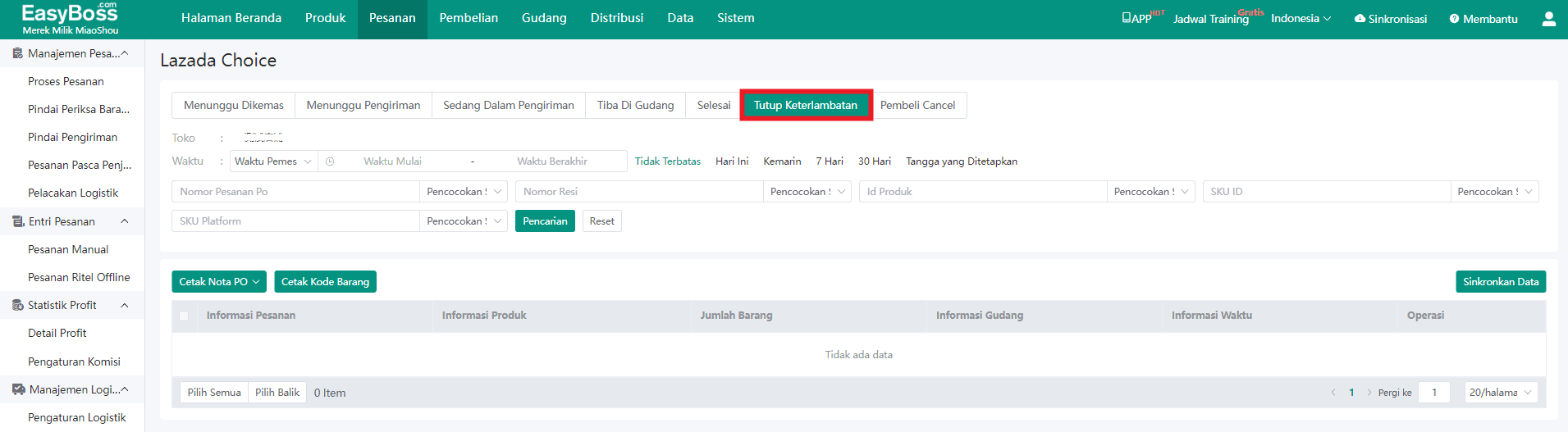Switch to Pembeli Cancel tab
Image resolution: width=1568 pixels, height=432 pixels.
(x=917, y=106)
